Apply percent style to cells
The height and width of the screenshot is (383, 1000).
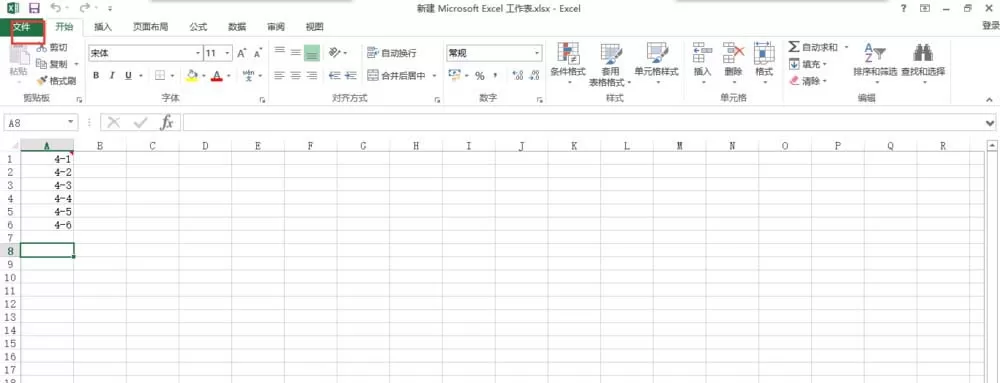tap(479, 76)
